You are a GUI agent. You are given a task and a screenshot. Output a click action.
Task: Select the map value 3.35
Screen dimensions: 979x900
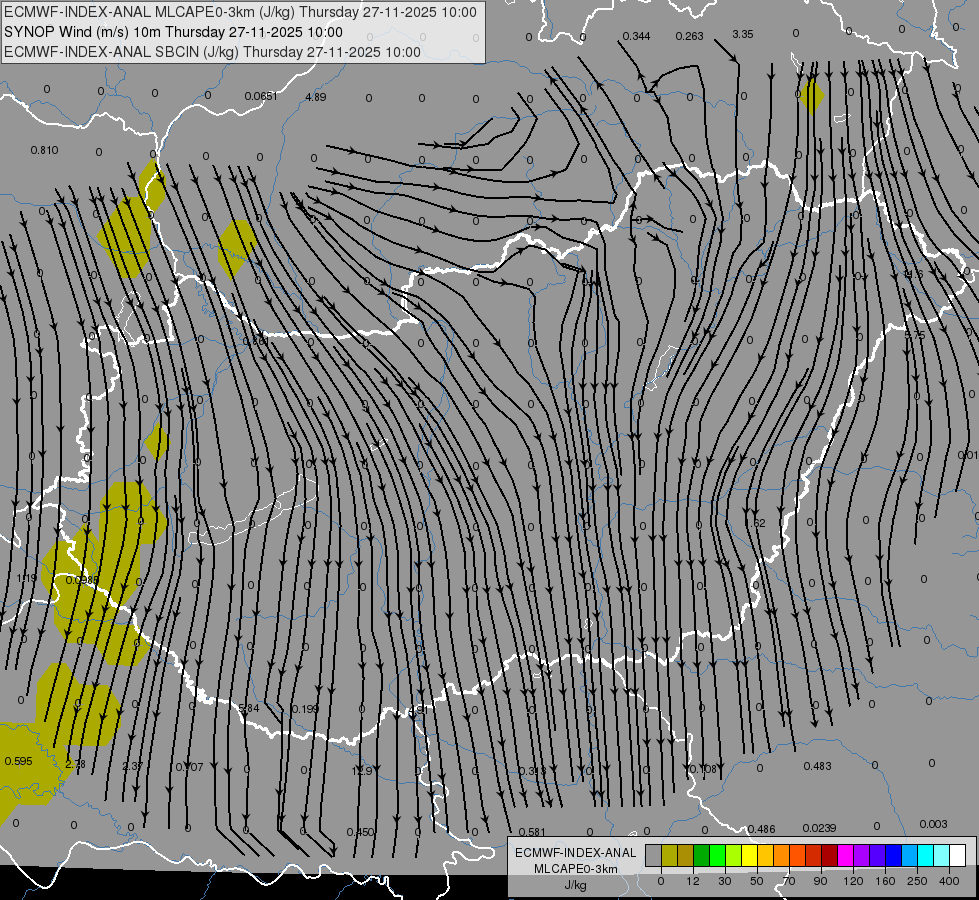742,34
